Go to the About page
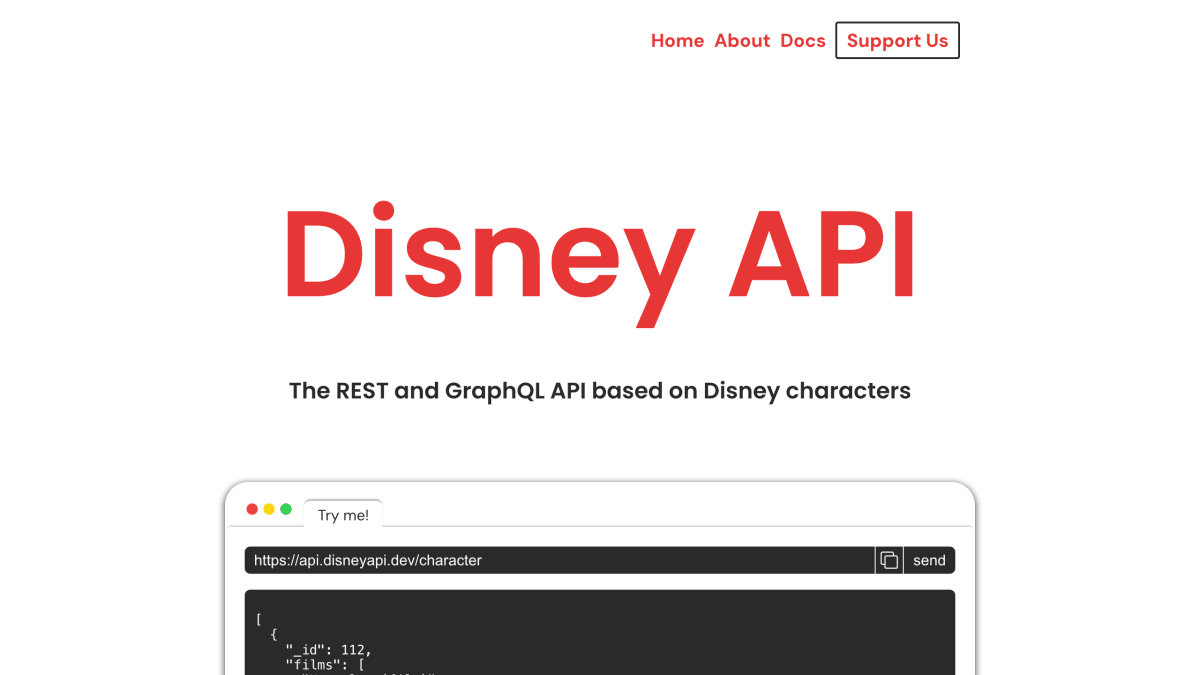 point(742,41)
